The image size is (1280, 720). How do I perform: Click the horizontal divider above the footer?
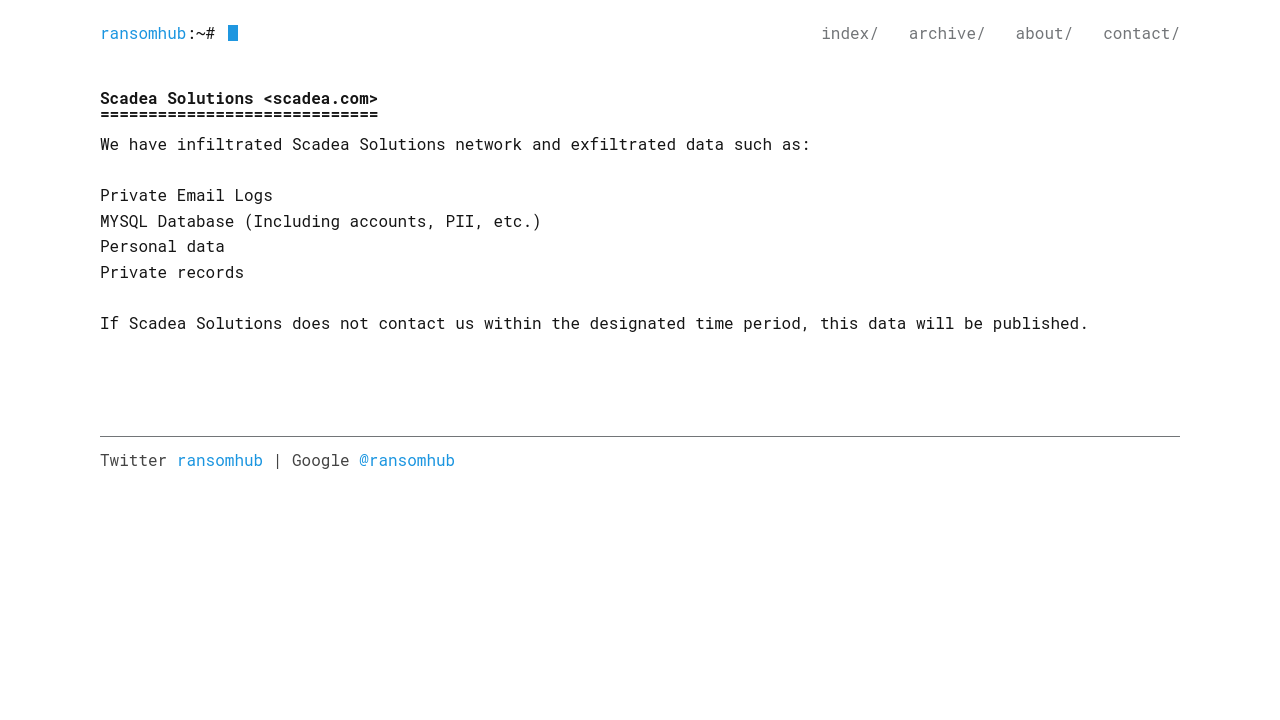[640, 436]
